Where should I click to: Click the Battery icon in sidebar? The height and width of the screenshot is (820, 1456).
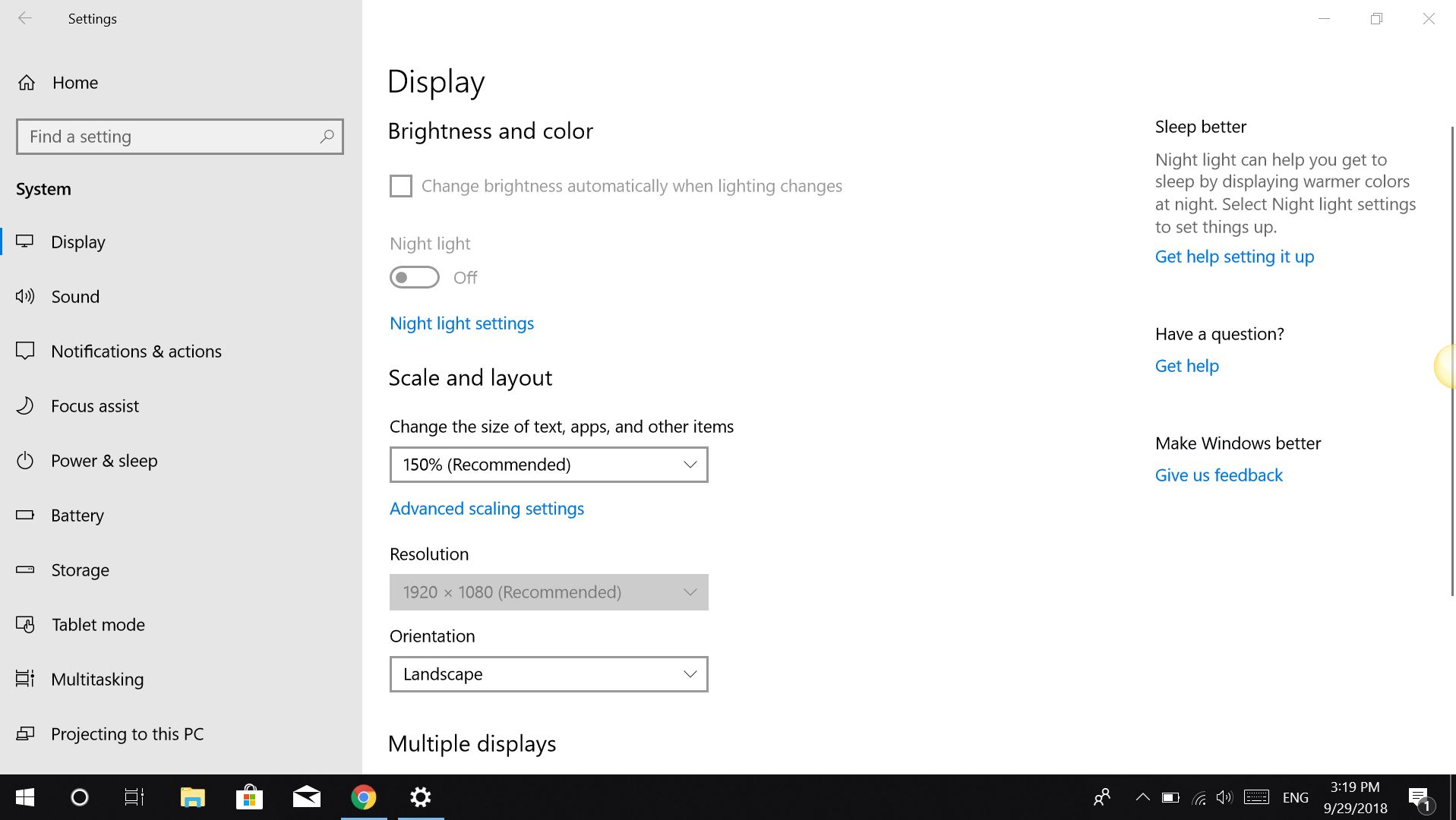pos(25,515)
